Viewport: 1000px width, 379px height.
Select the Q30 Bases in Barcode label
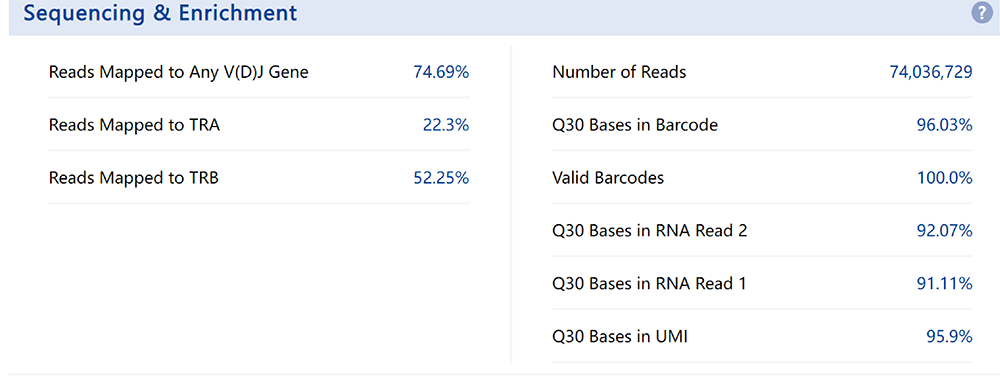(635, 126)
